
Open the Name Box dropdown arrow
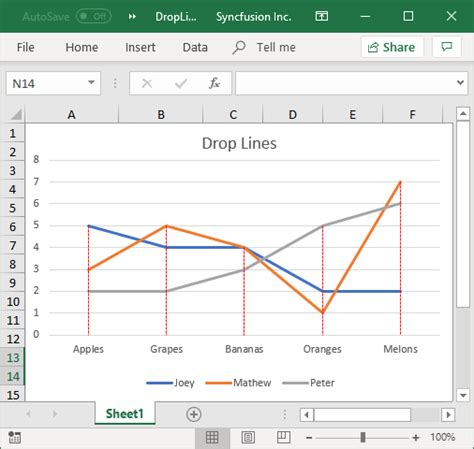[x=91, y=82]
